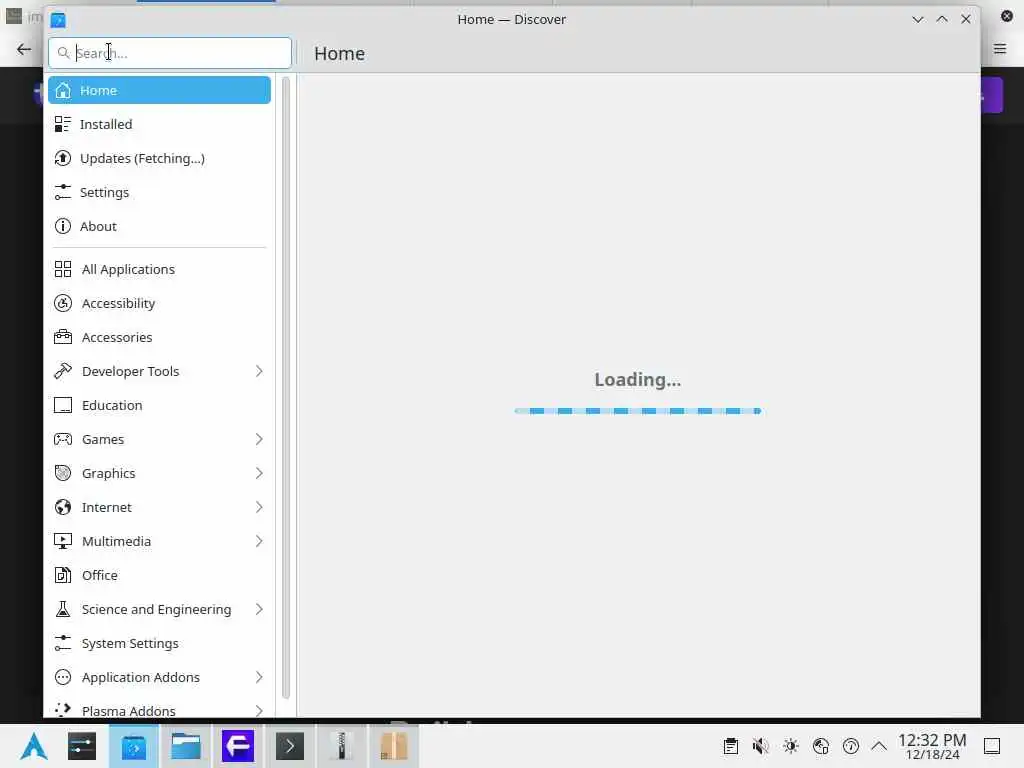Open the archive package app in taskbar
This screenshot has width=1024, height=768.
coord(394,746)
